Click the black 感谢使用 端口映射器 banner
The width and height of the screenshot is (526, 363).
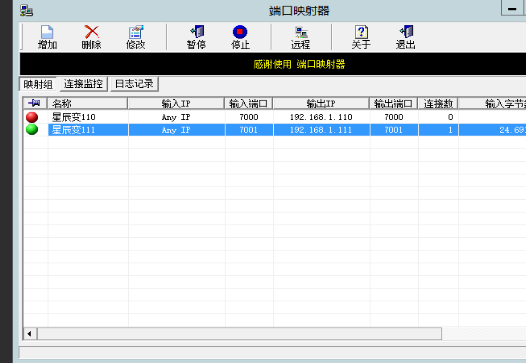click(x=273, y=64)
